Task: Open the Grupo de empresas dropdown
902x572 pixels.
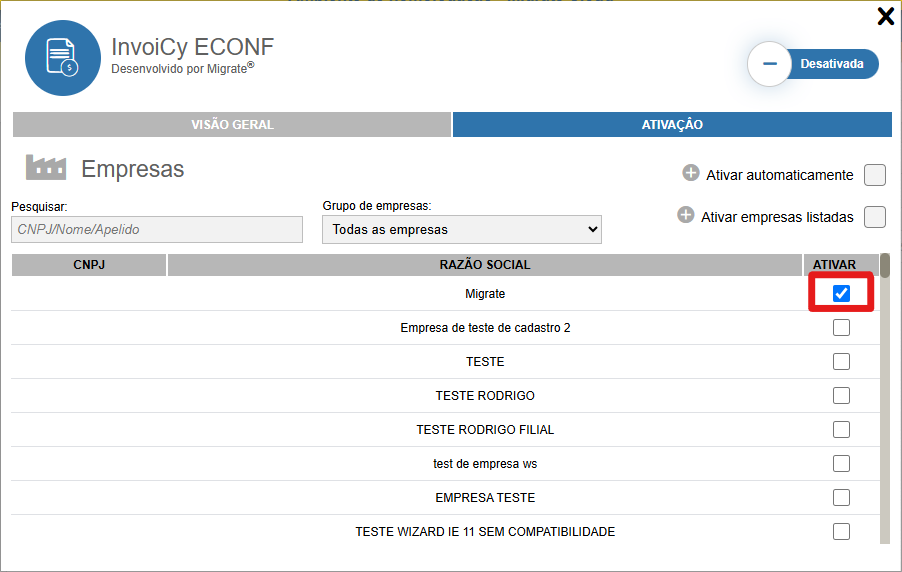Action: tap(461, 229)
